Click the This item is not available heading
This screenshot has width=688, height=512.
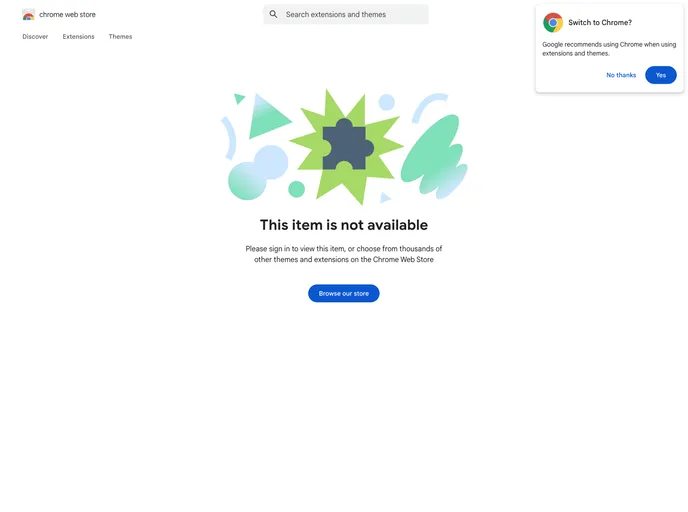pos(344,225)
